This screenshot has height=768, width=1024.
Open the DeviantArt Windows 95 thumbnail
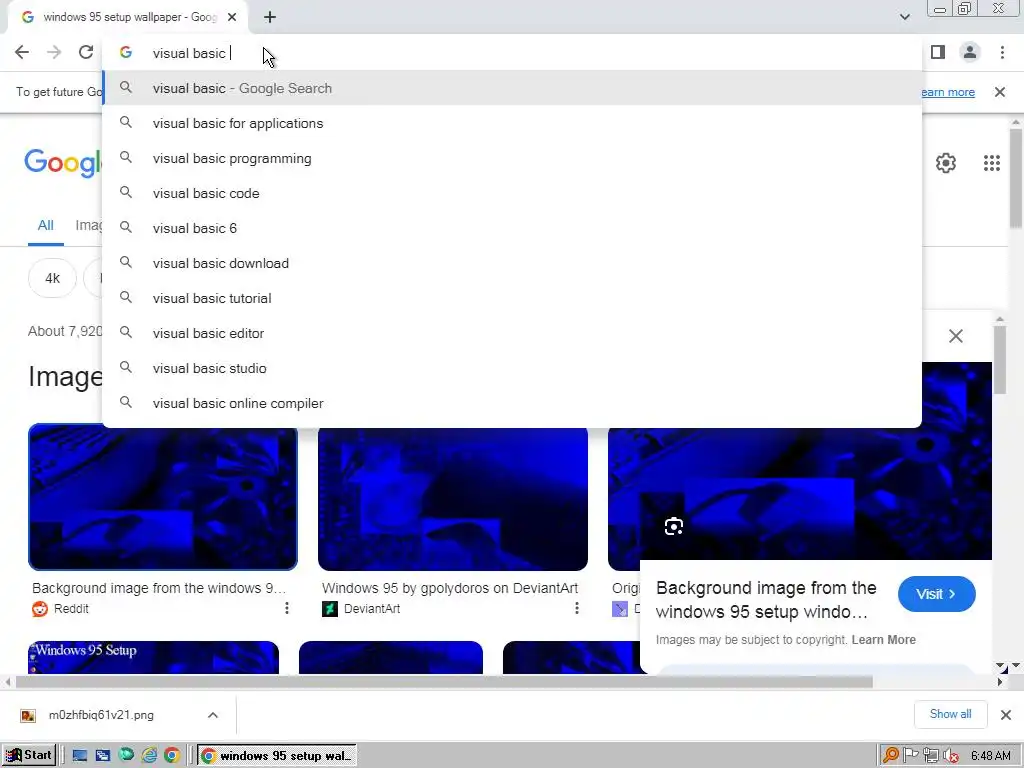pos(453,498)
